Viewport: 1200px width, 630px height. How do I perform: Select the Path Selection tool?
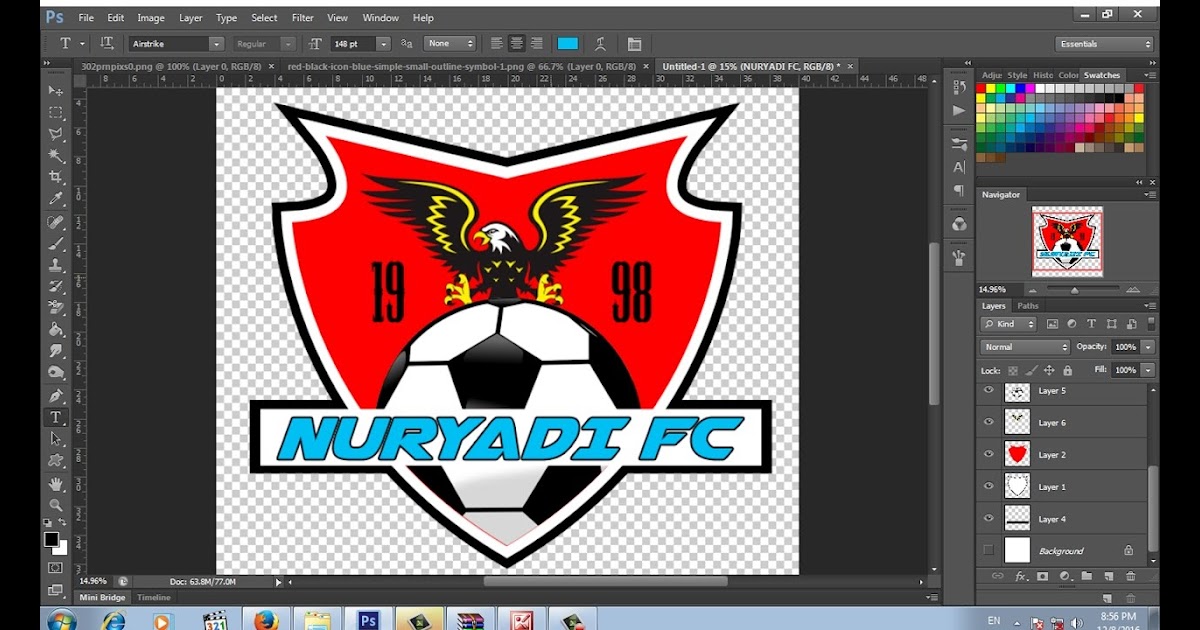click(56, 439)
